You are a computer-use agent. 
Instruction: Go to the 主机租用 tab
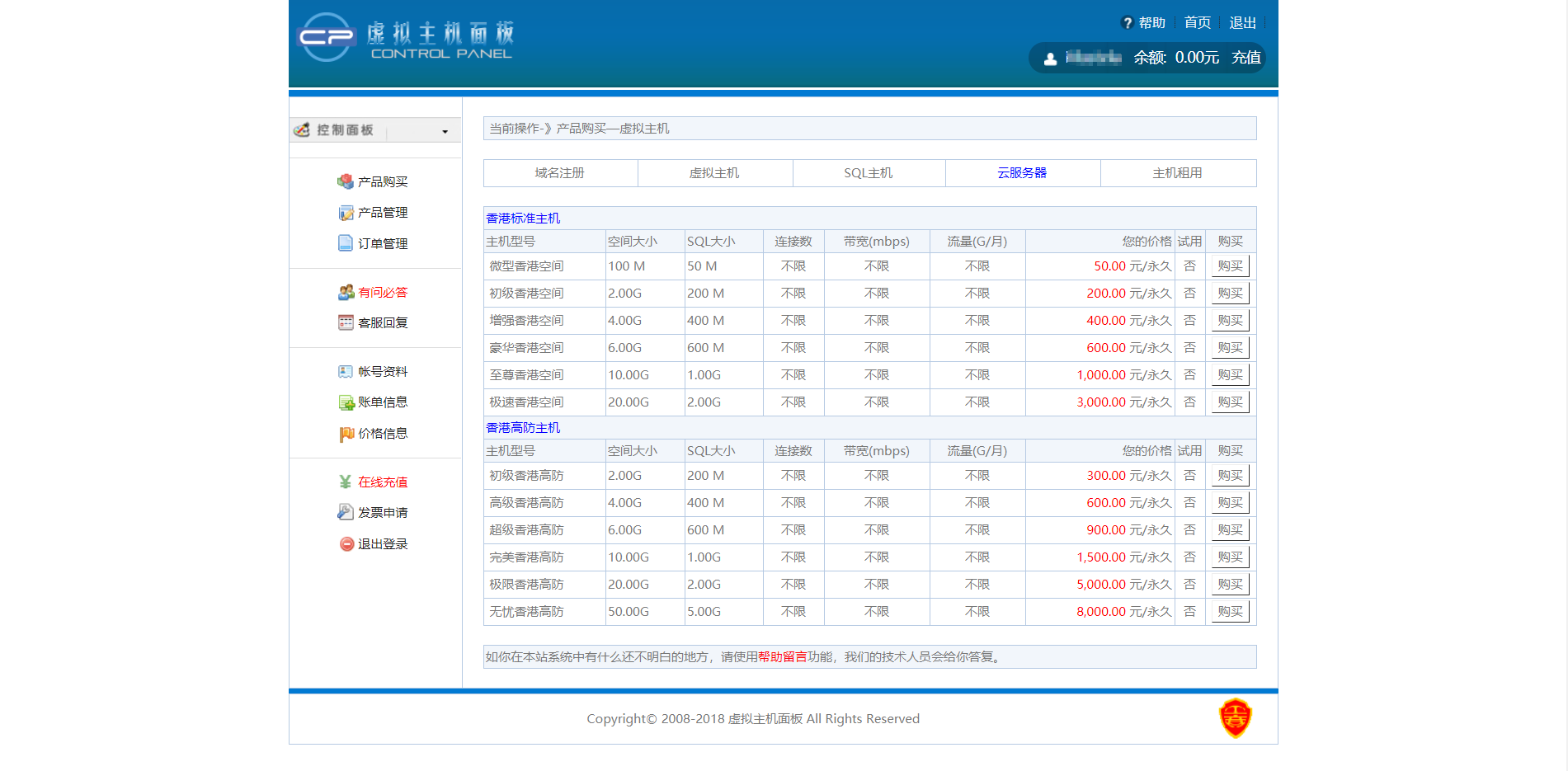(x=1177, y=173)
